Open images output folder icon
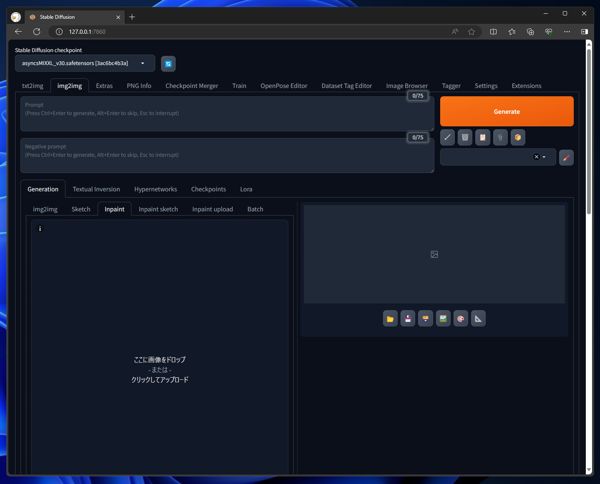 (x=390, y=319)
